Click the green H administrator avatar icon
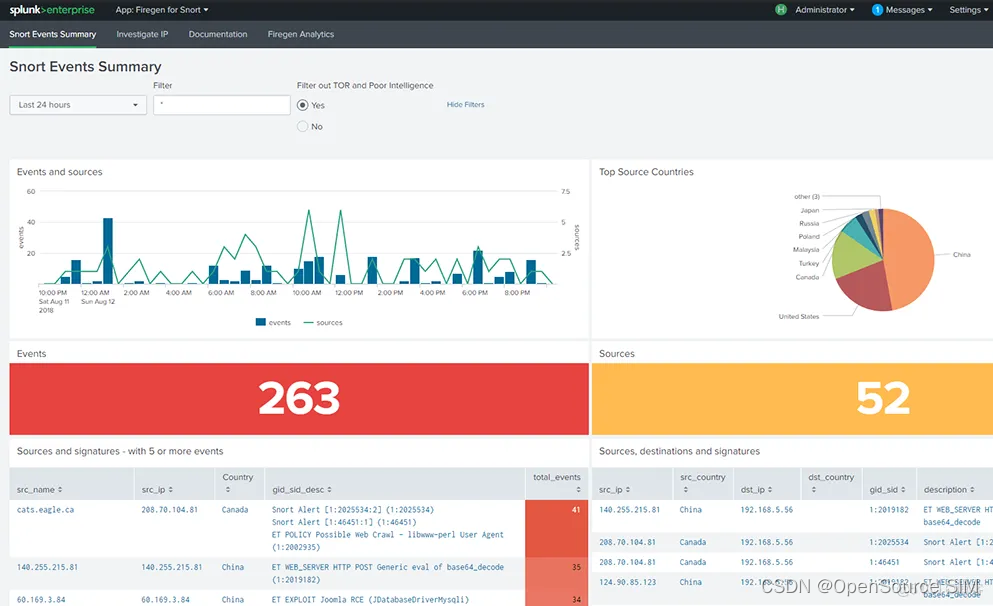This screenshot has width=993, height=606. [781, 9]
